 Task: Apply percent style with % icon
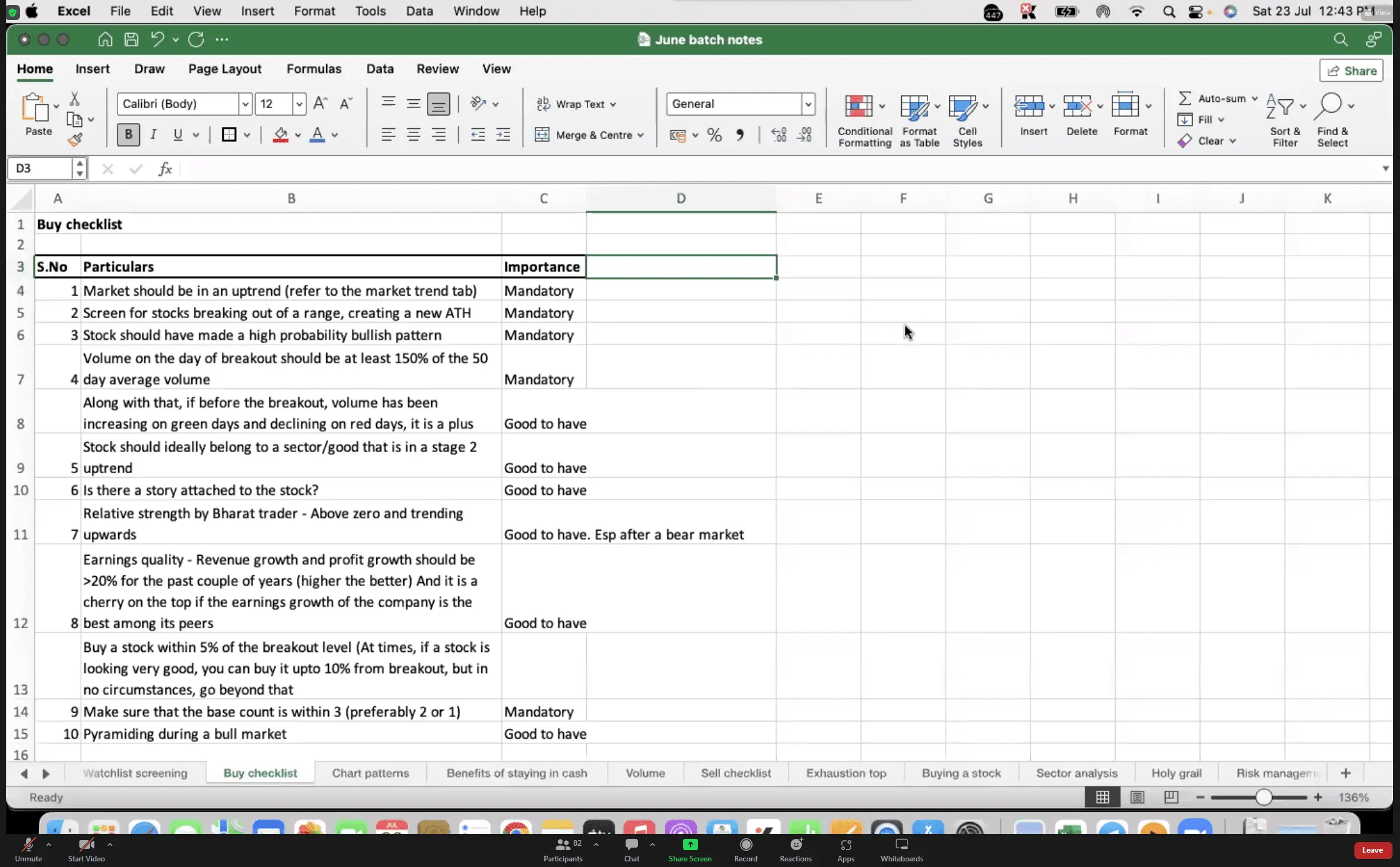point(714,135)
